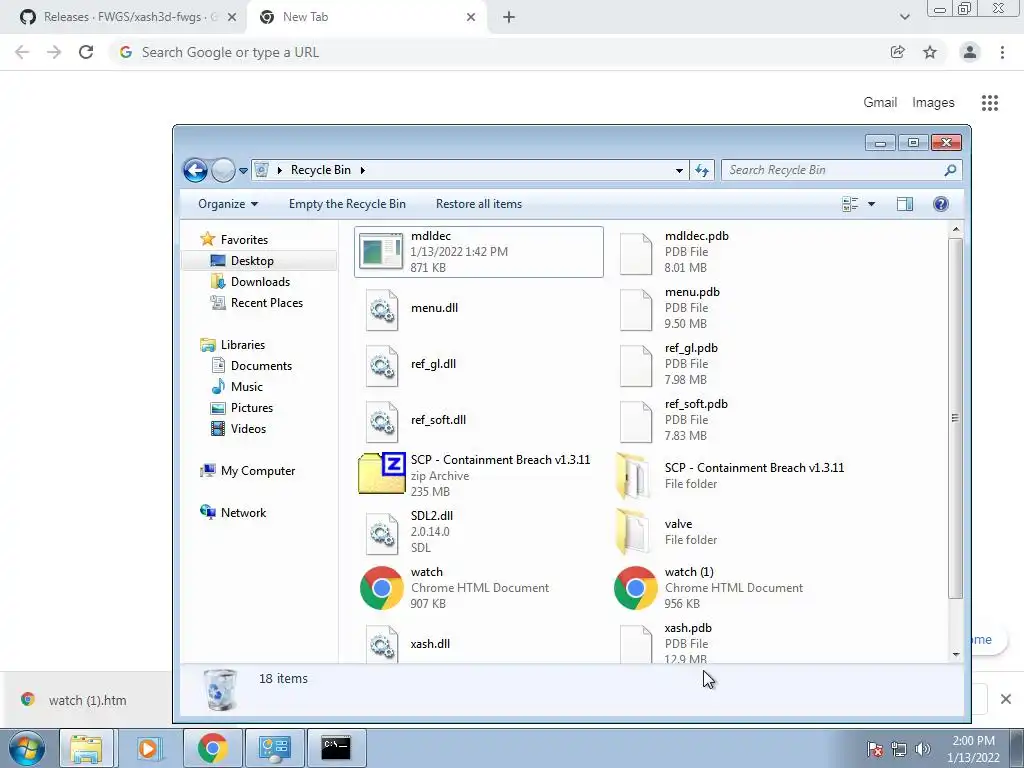
Task: Open the Chrome share page icon
Action: coord(898,52)
